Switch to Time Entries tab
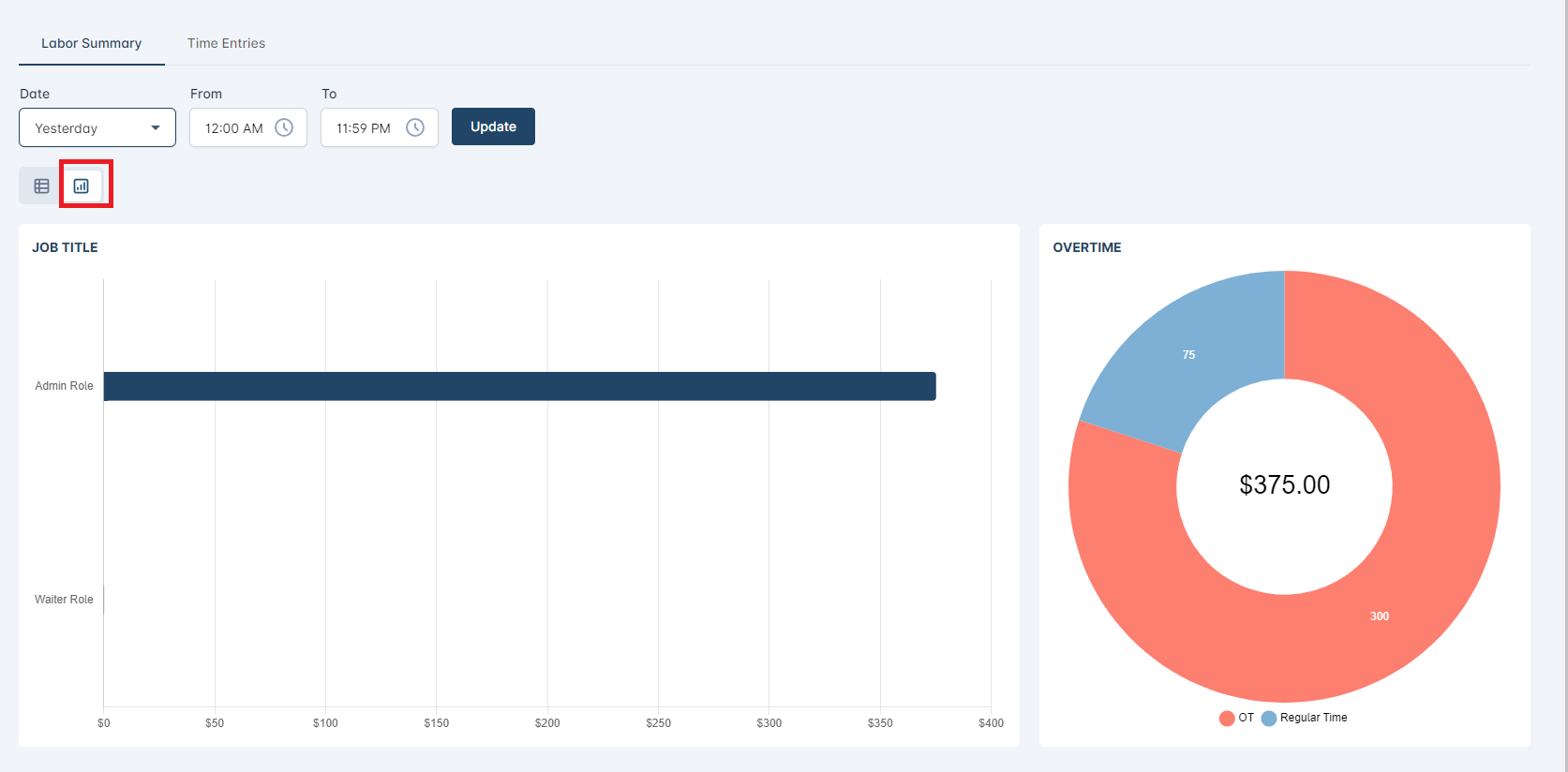Screen dimensions: 1568x772 pyautogui.click(x=226, y=43)
